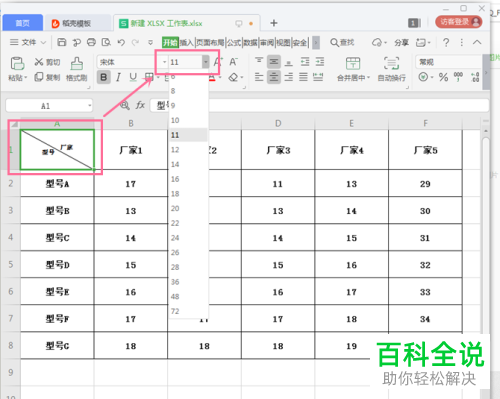
Task: Increase indent in alignment group
Action: (320, 62)
